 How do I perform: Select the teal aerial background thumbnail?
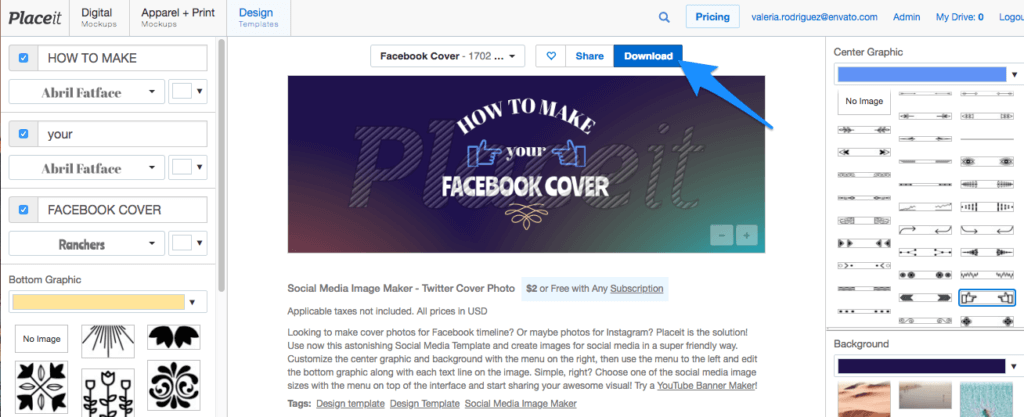coord(985,399)
